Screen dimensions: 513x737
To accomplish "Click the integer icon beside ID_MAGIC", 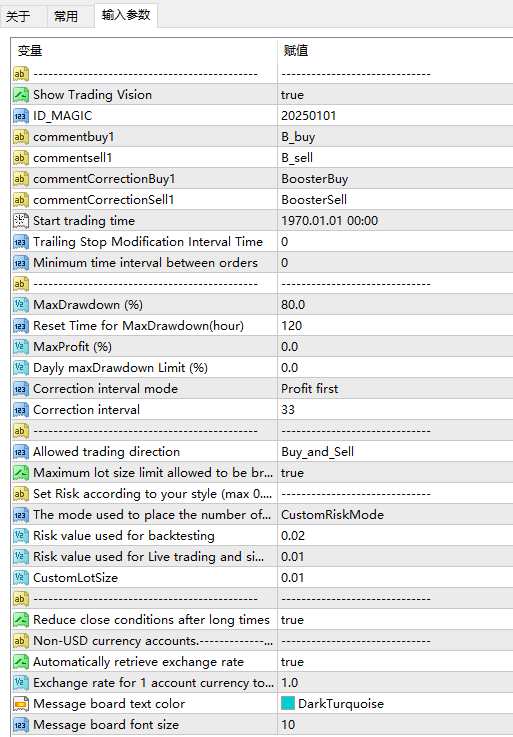I will (21, 116).
